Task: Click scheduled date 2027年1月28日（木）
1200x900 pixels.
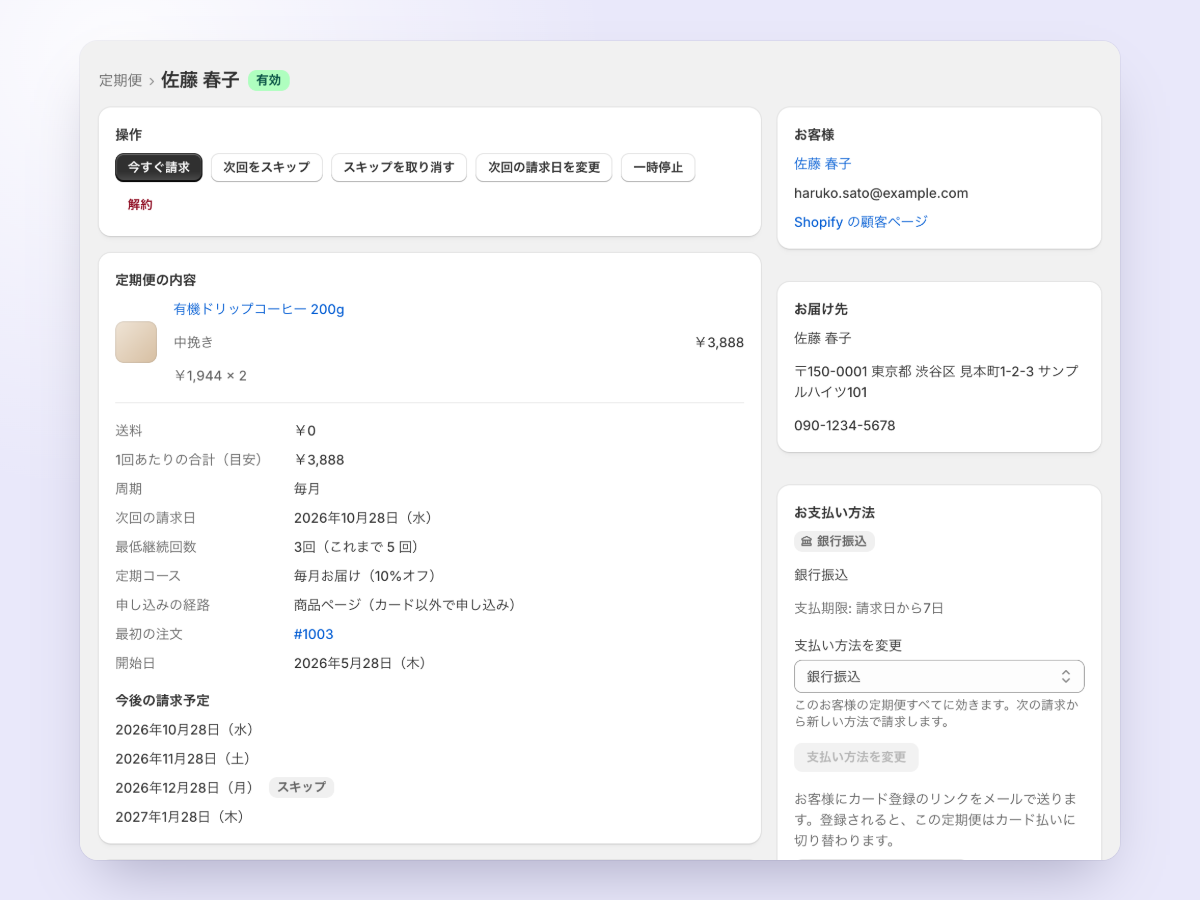Action: click(180, 817)
